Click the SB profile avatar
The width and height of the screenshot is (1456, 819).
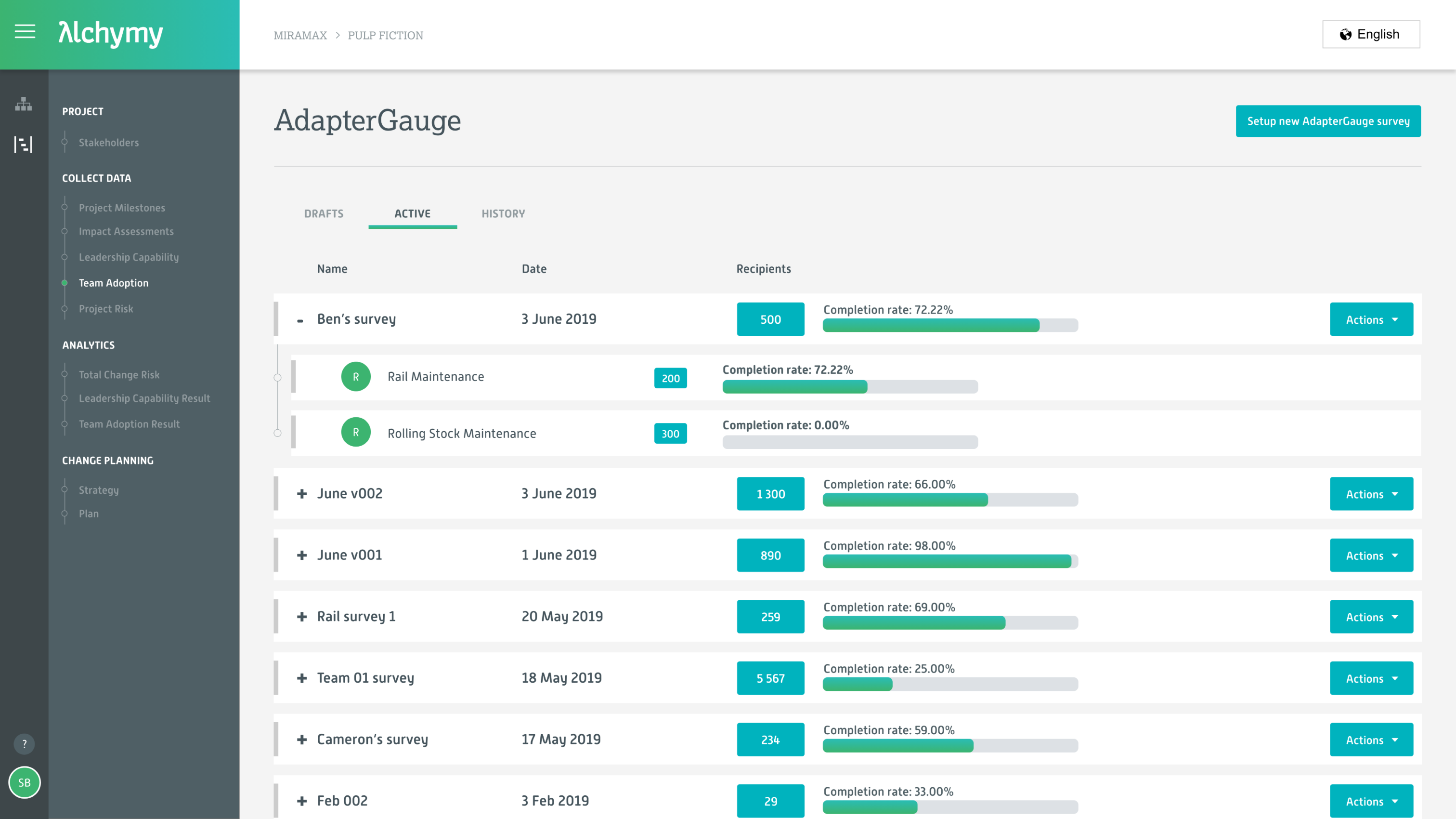(24, 783)
